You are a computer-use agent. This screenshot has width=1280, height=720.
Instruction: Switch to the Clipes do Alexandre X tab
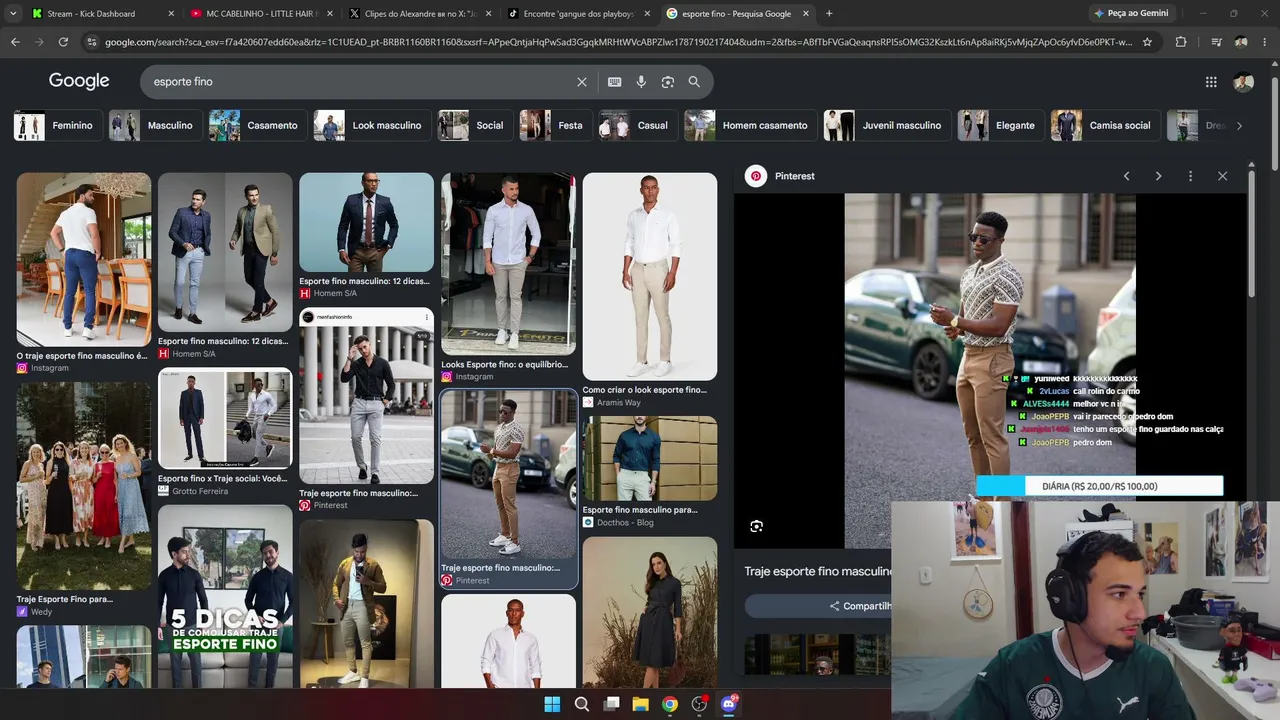click(x=420, y=13)
